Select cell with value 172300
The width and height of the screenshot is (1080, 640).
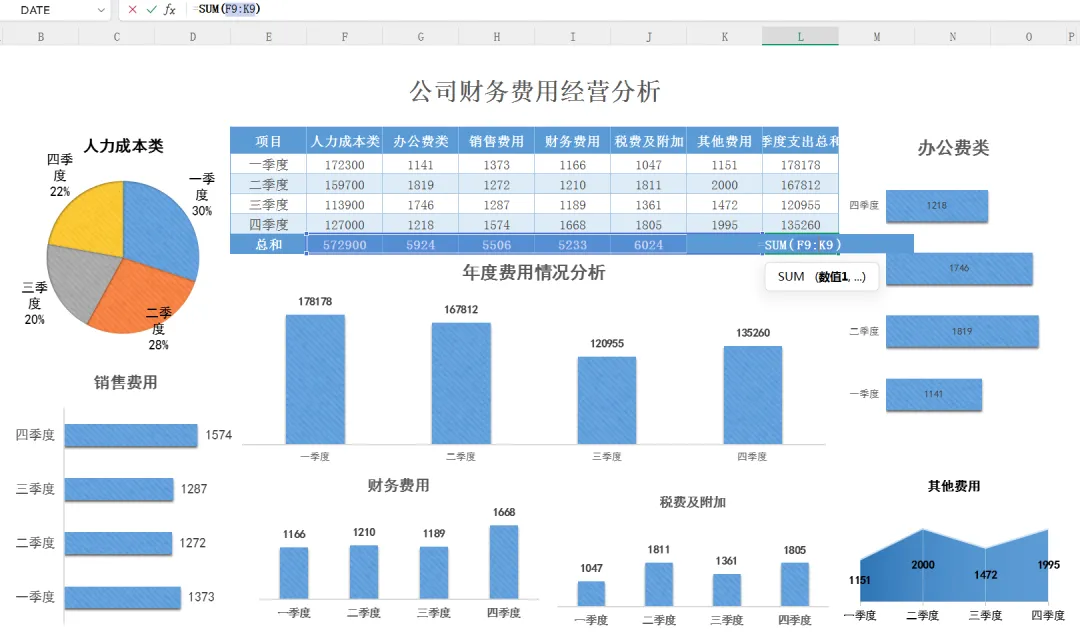click(x=344, y=165)
